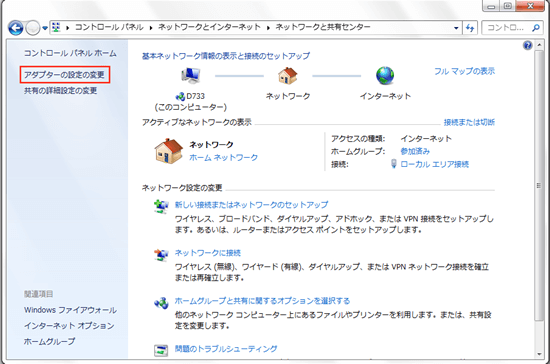Click the Back navigation arrow button
Image resolution: width=550 pixels, height=364 pixels.
point(16,28)
